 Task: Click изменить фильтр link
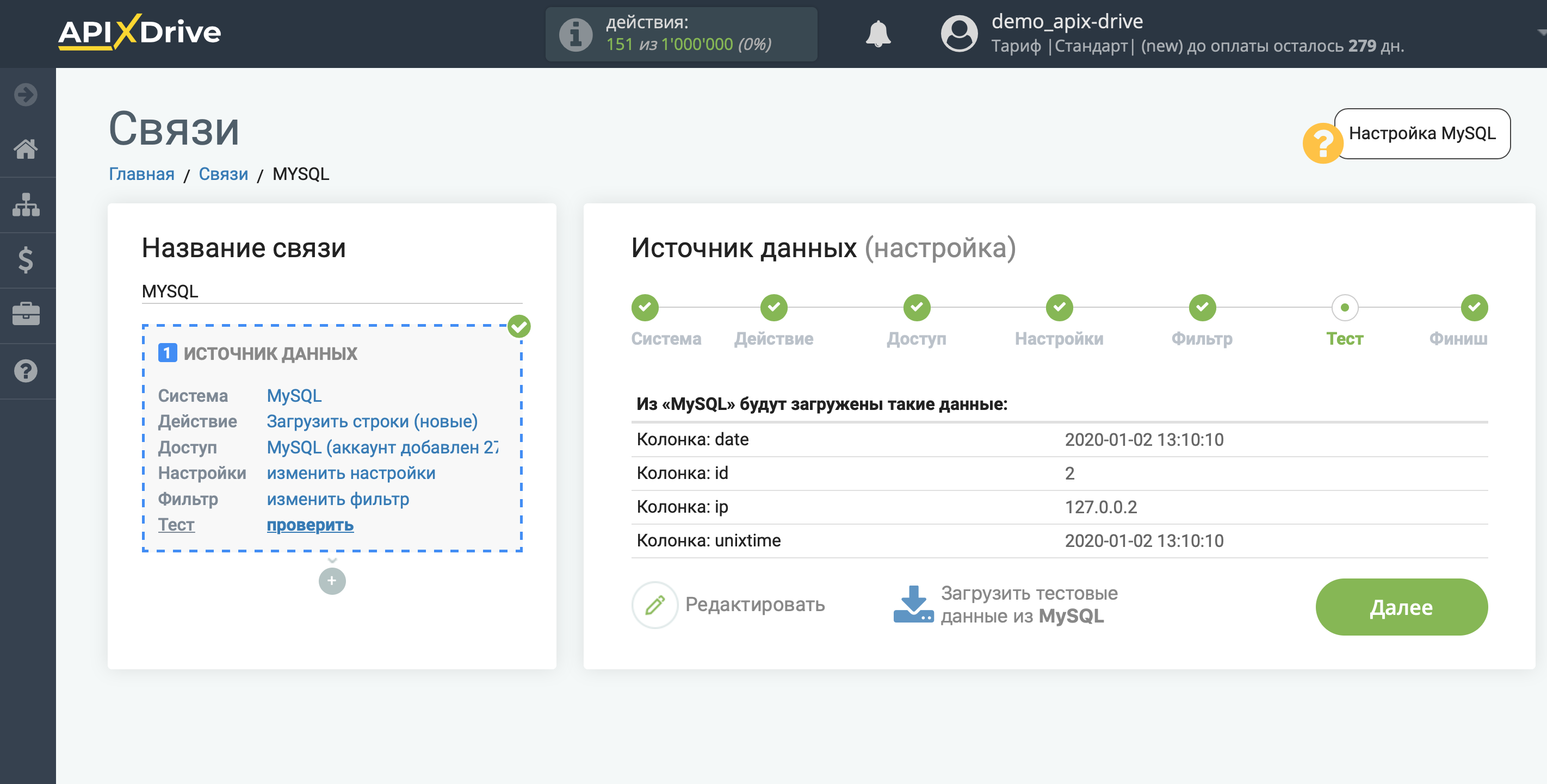point(338,499)
